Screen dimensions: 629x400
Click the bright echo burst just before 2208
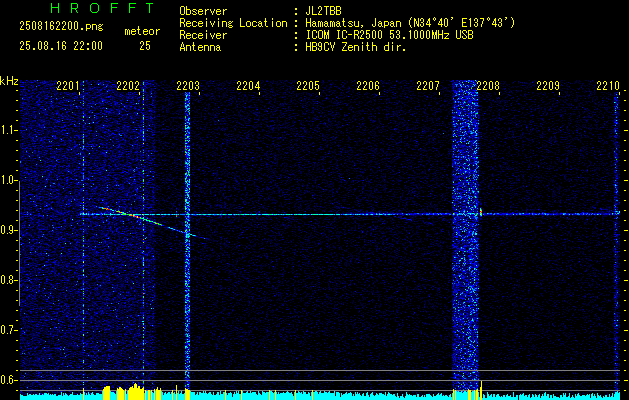(x=481, y=212)
